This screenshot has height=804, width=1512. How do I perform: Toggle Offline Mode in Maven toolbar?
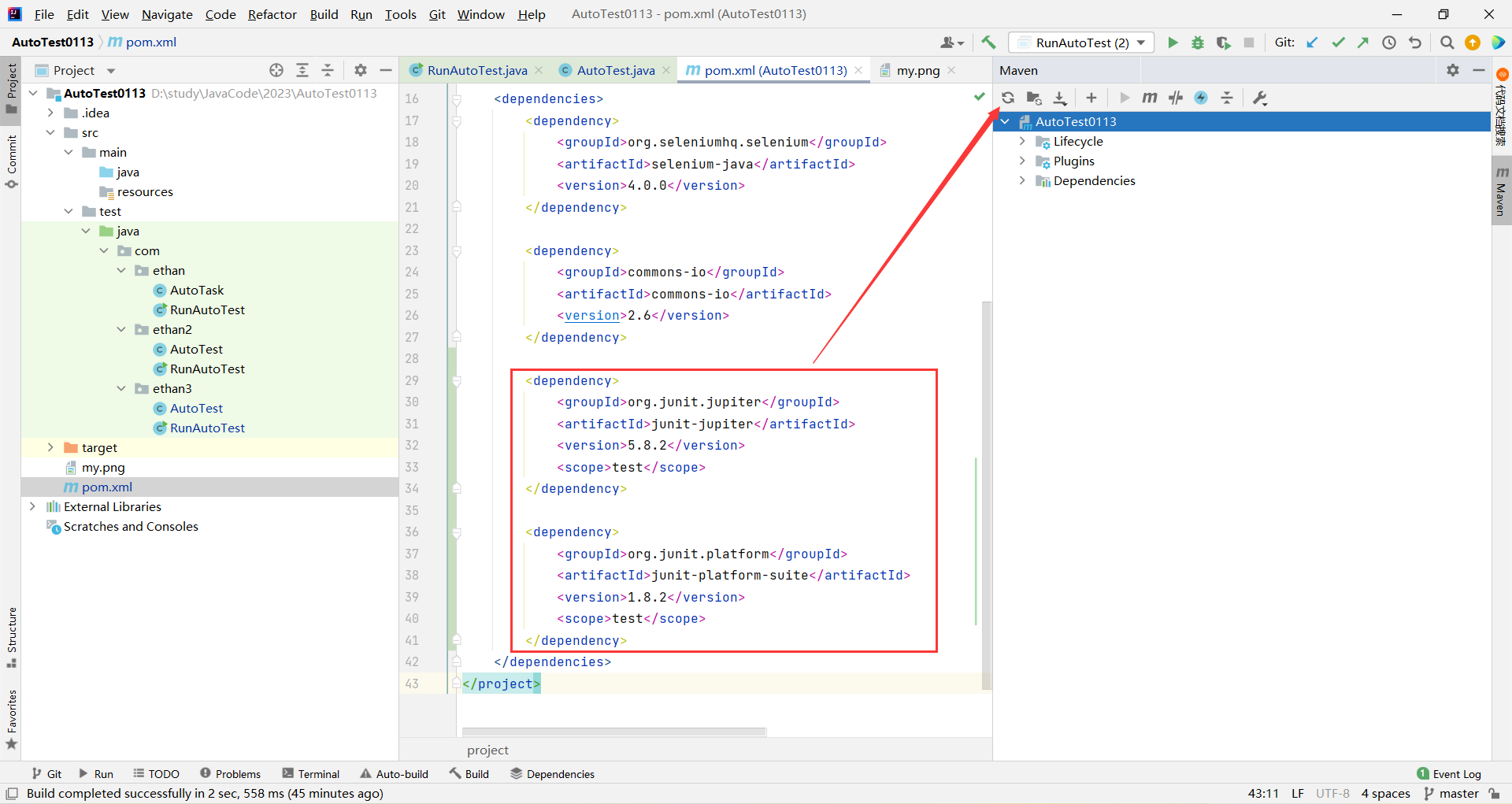(1176, 98)
